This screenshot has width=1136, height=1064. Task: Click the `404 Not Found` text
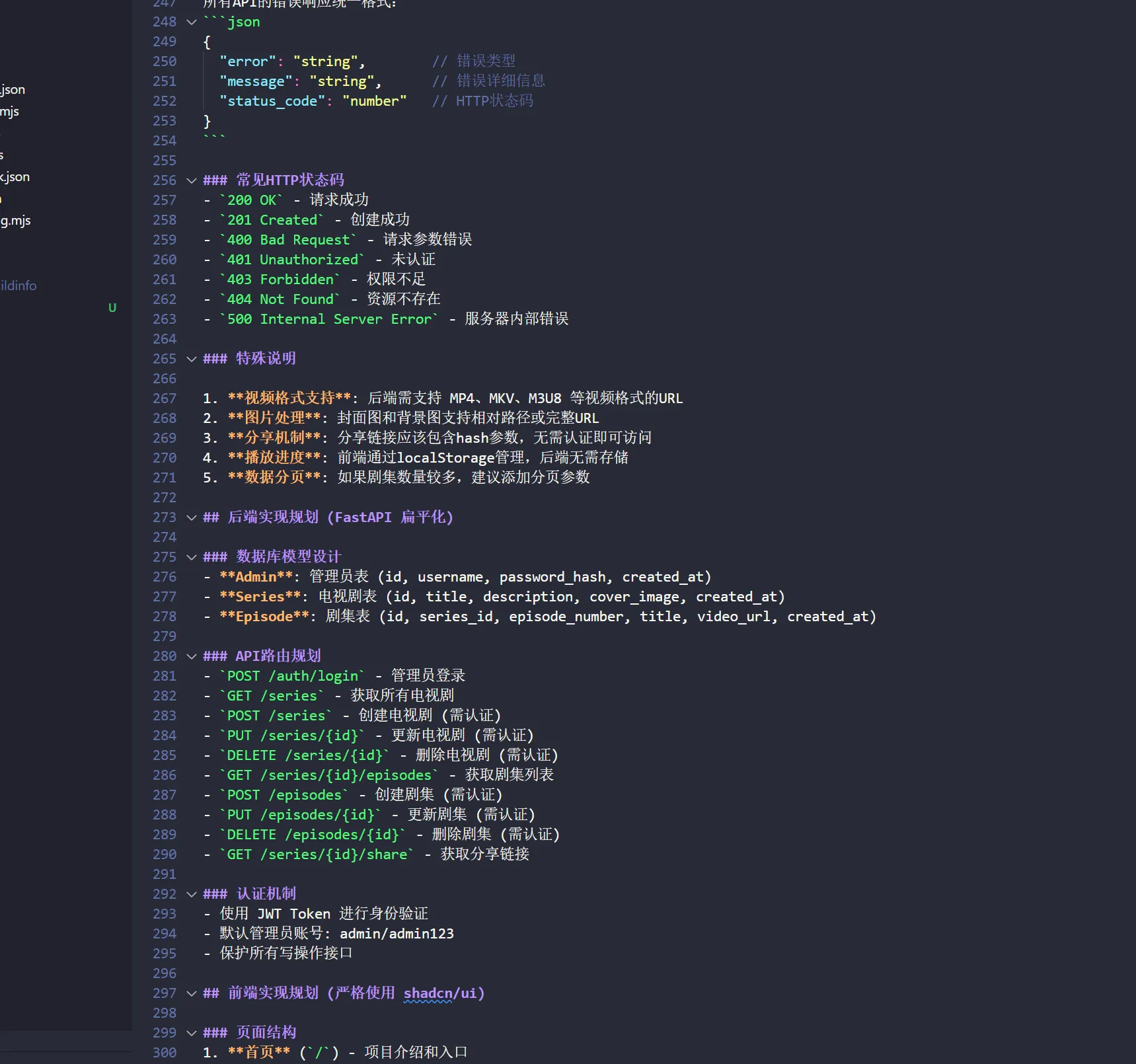(x=280, y=299)
